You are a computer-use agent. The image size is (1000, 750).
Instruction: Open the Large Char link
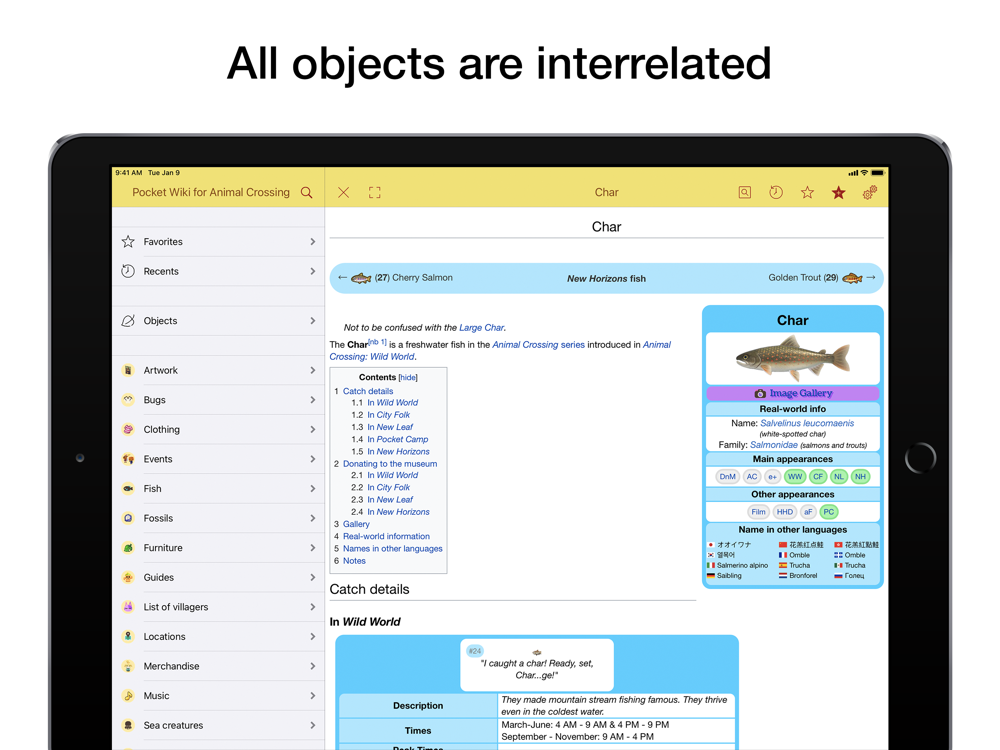[482, 328]
